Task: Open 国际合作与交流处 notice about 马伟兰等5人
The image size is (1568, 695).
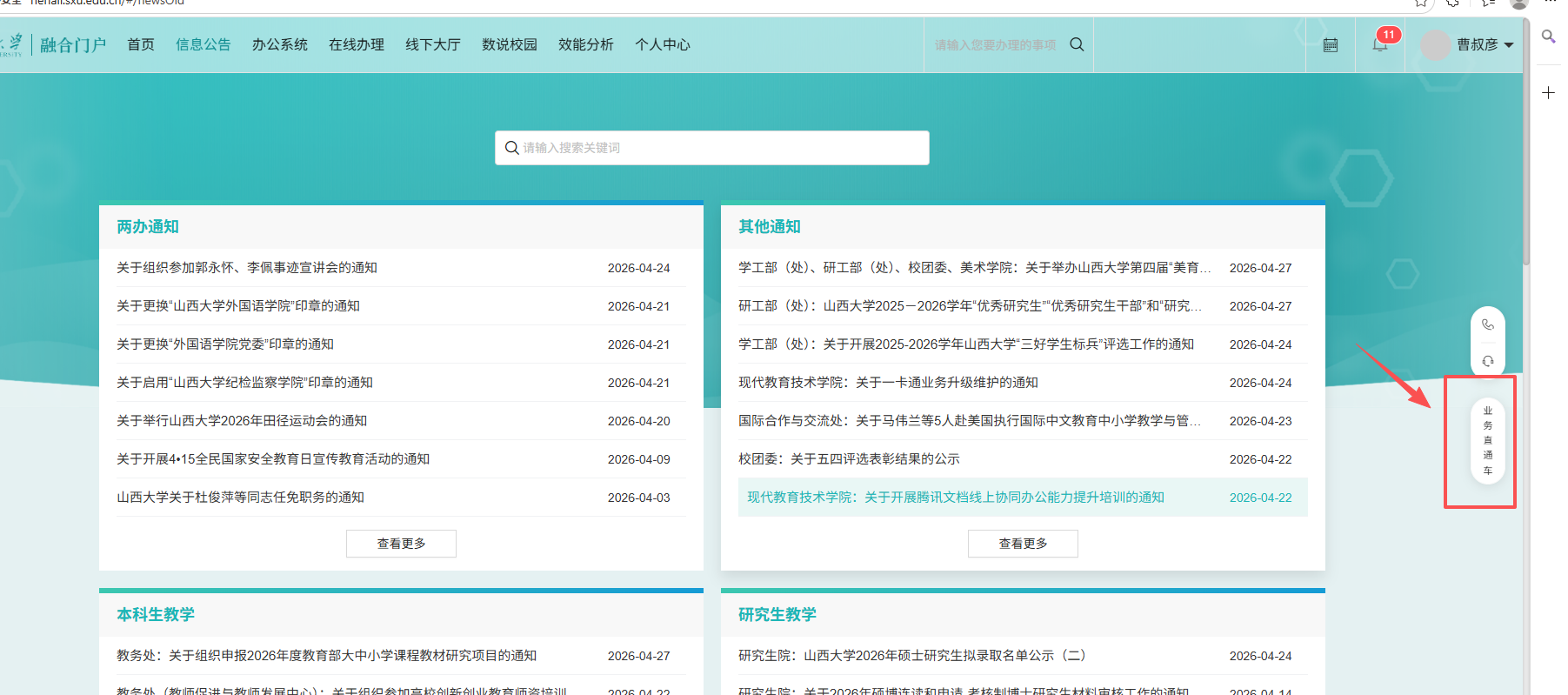Action: coord(970,421)
